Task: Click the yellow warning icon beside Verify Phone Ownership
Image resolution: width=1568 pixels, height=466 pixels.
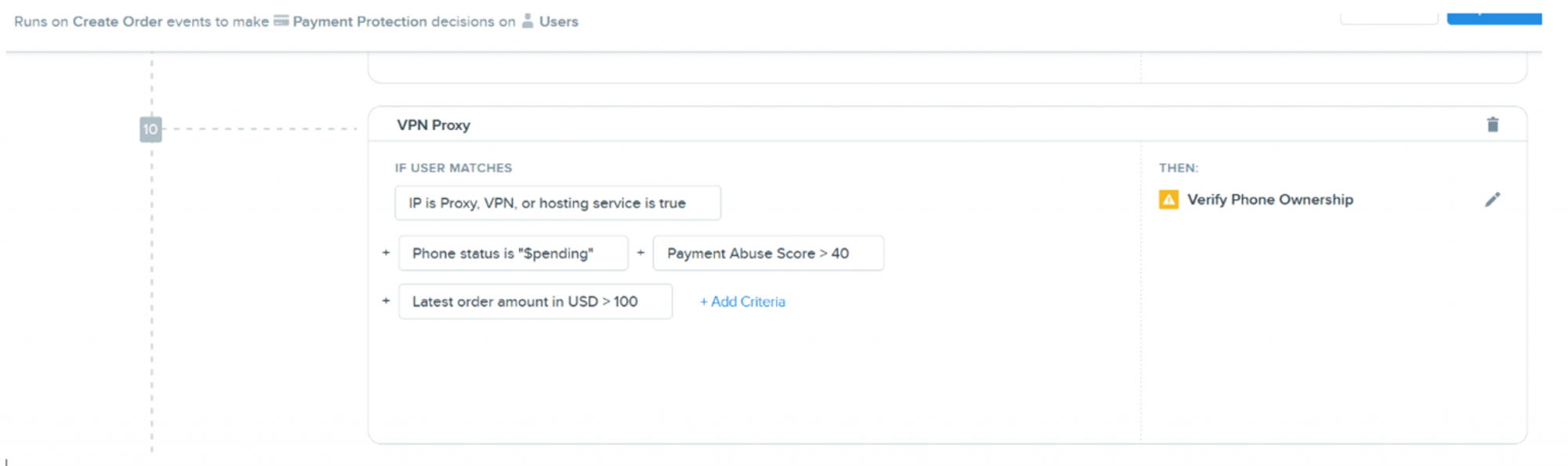Action: point(1168,200)
